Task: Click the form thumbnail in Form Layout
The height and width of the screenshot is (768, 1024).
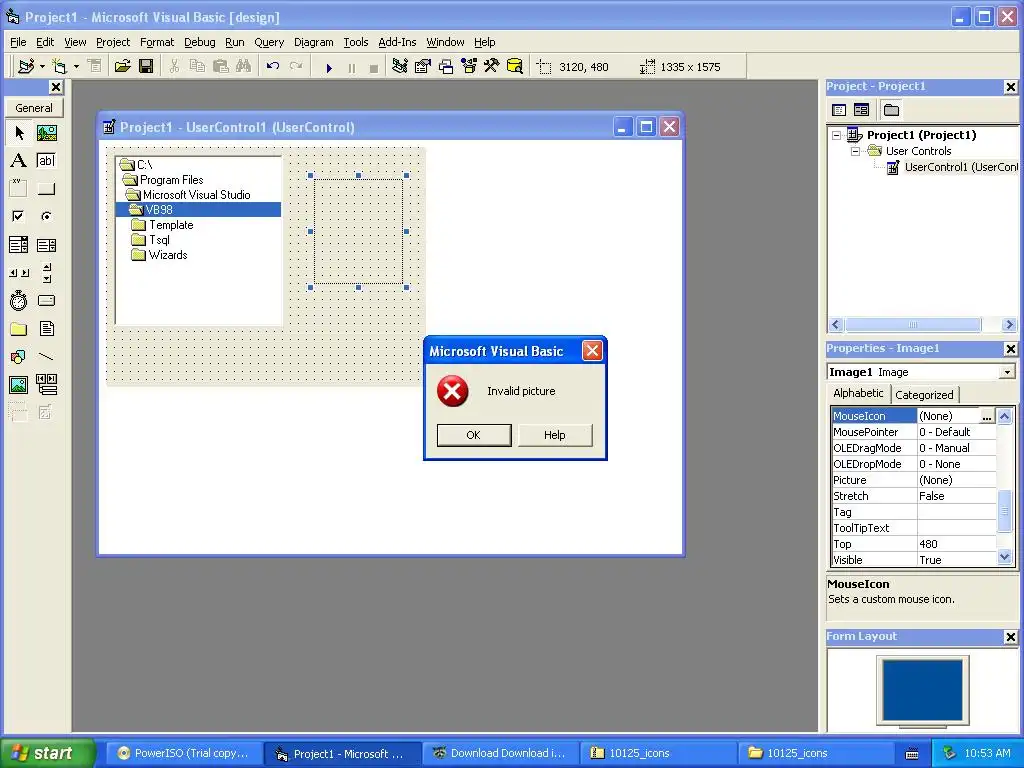Action: 922,690
